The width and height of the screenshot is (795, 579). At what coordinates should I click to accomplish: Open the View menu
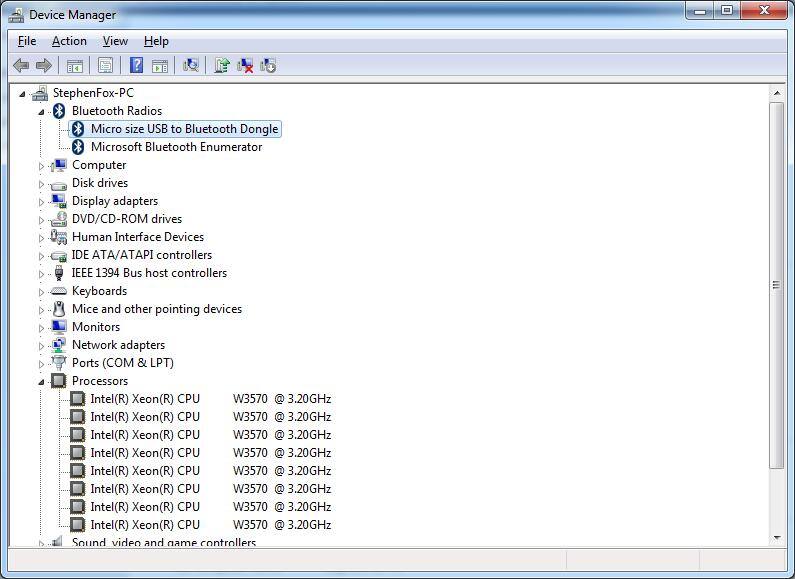coord(115,41)
